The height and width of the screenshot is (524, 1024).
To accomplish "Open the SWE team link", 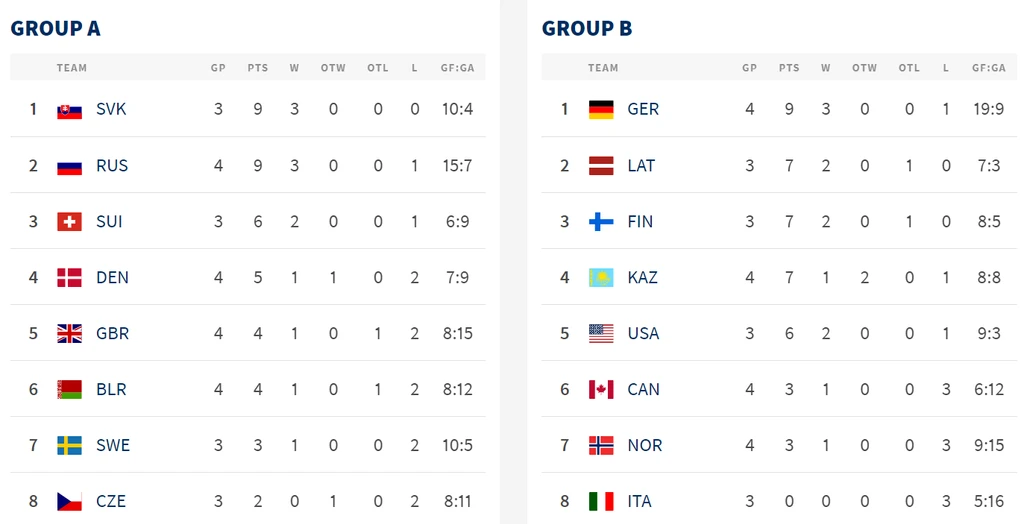I will (113, 446).
